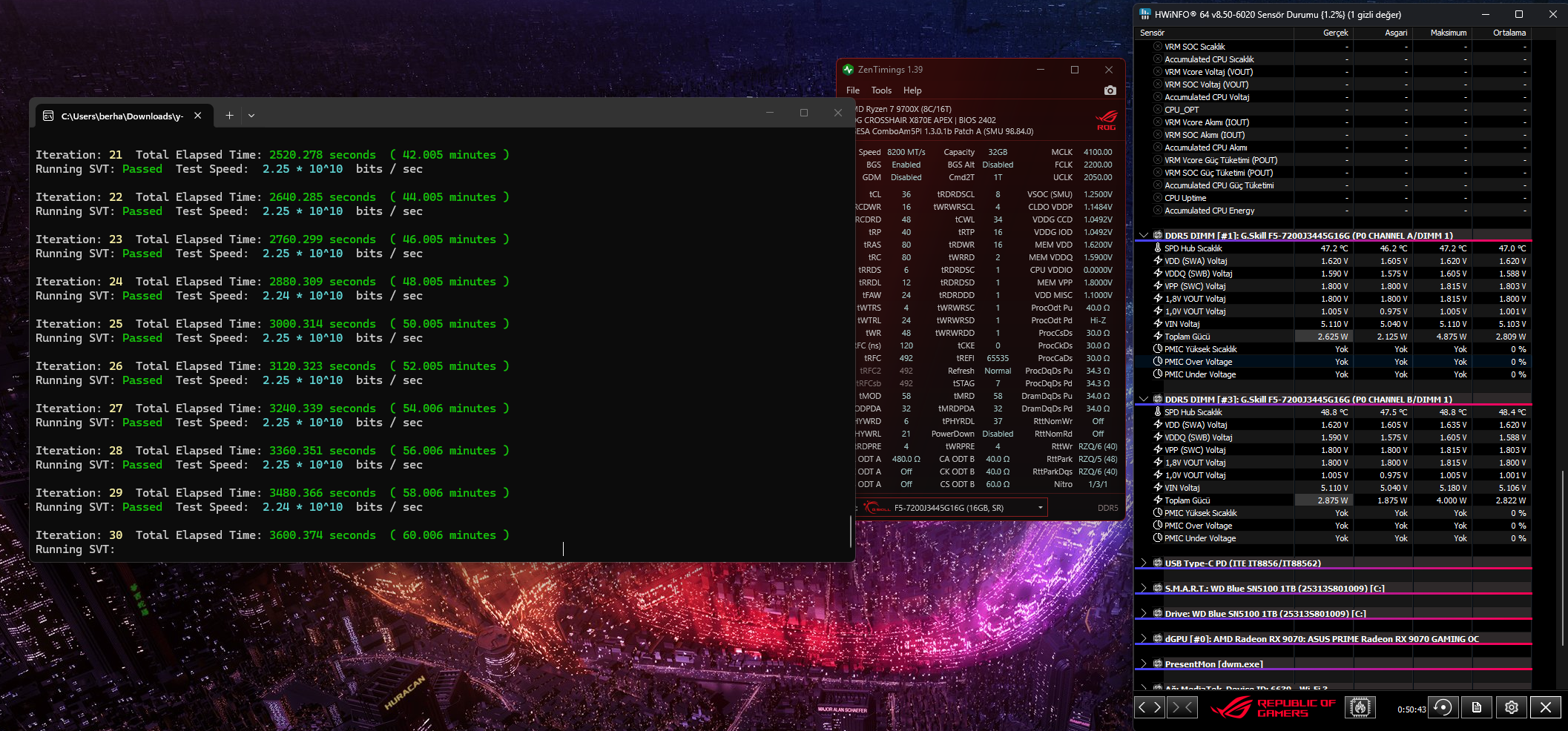Click the HWiNFO collapse columns arrows button
Image resolution: width=1568 pixels, height=731 pixels.
pos(1182,707)
